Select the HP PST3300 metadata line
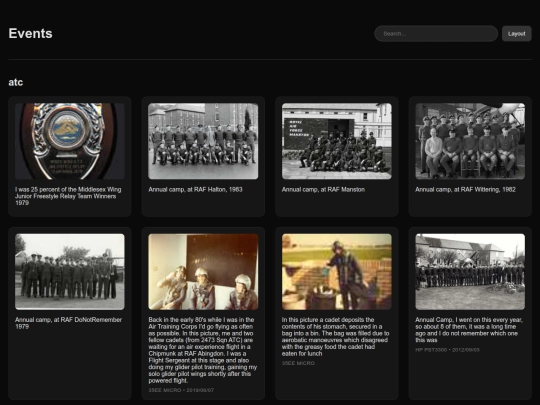Viewport: 540px width, 405px height. [447, 350]
